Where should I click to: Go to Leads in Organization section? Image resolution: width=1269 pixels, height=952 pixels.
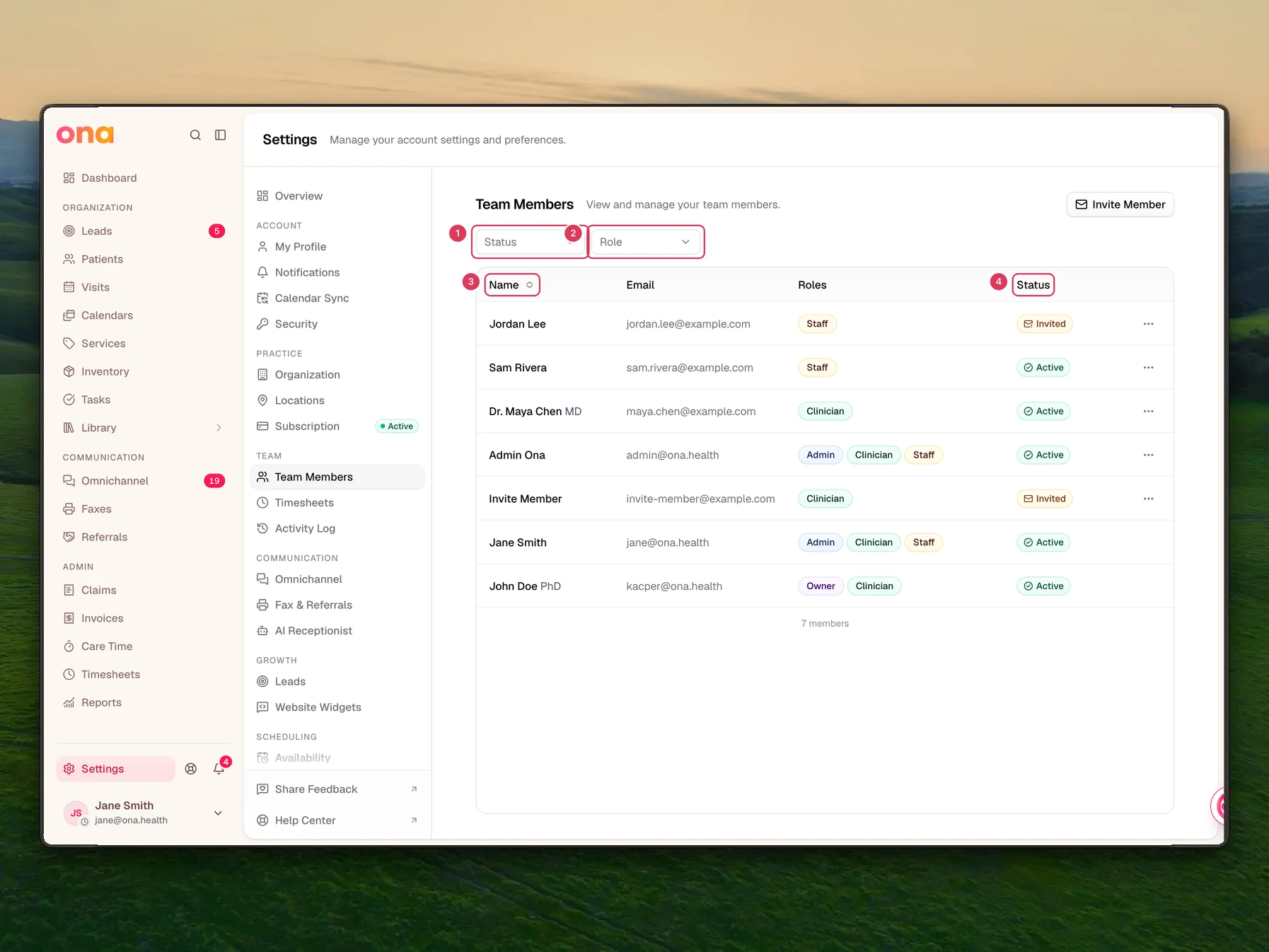(96, 231)
